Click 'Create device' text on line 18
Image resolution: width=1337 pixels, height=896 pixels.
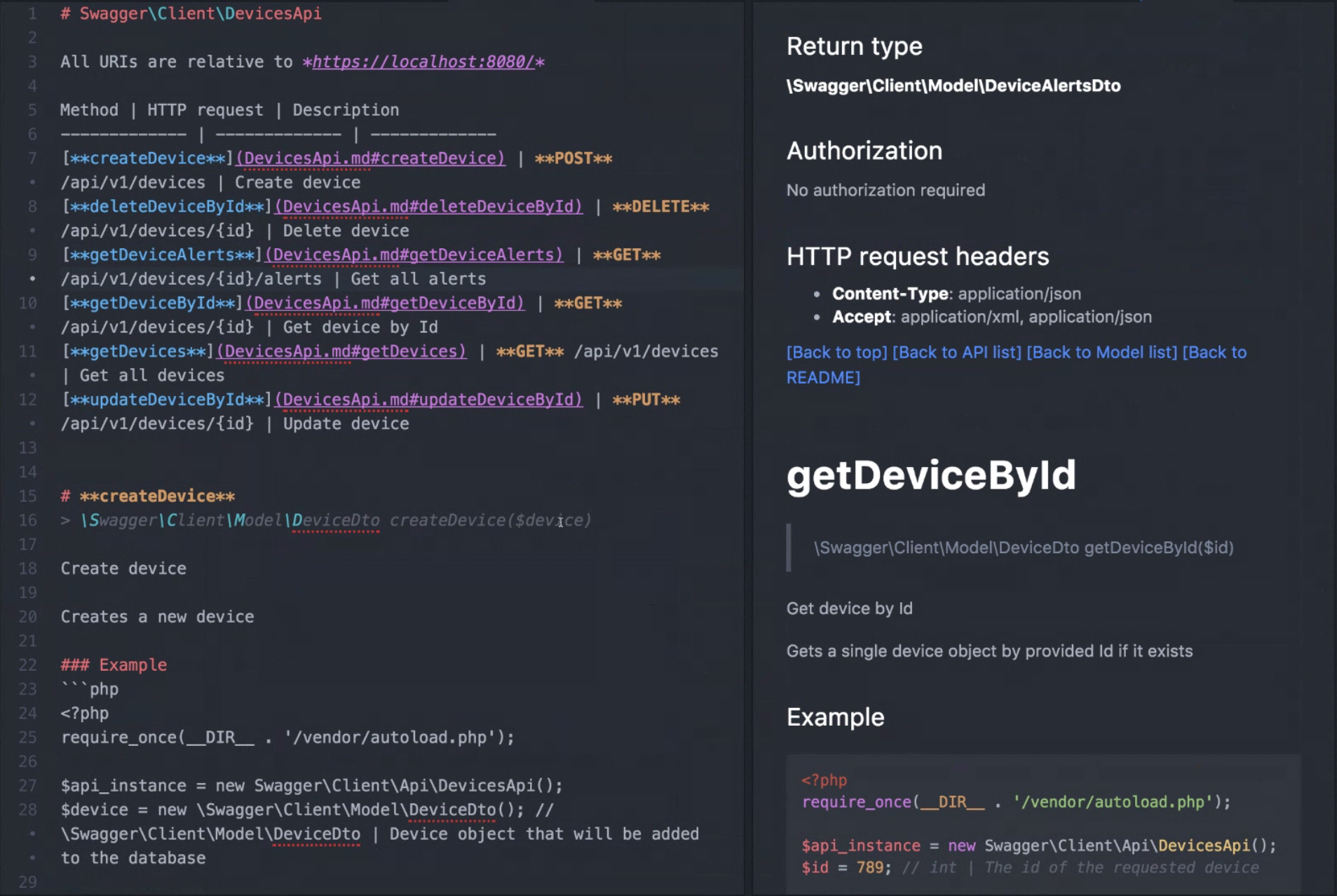click(x=123, y=569)
